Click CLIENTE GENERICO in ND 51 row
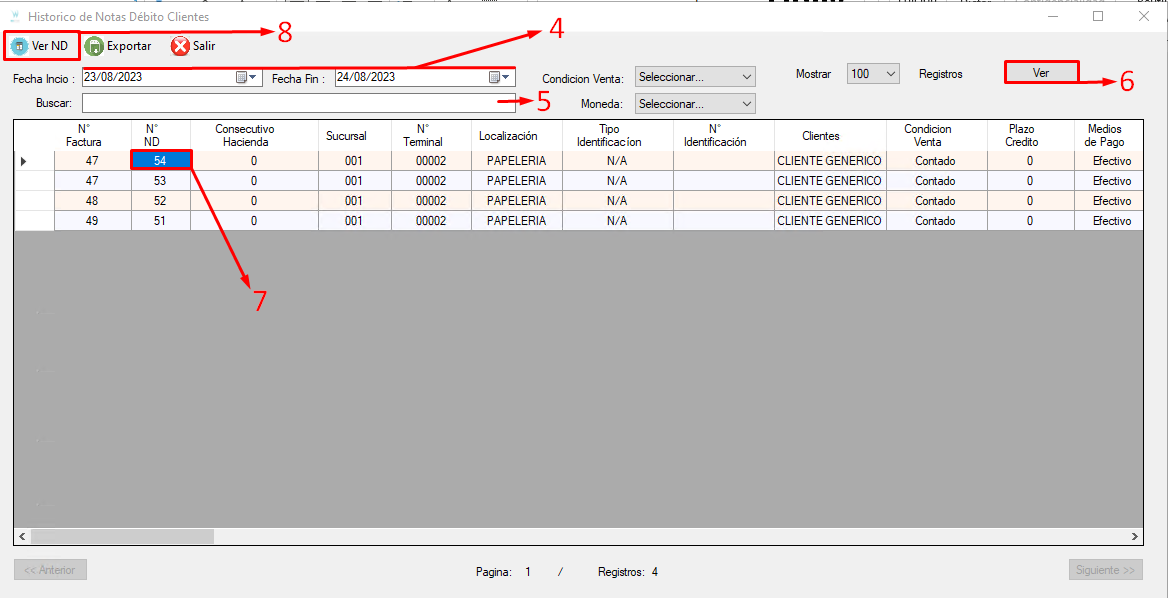Screen dimensions: 1168x598 [x=830, y=220]
